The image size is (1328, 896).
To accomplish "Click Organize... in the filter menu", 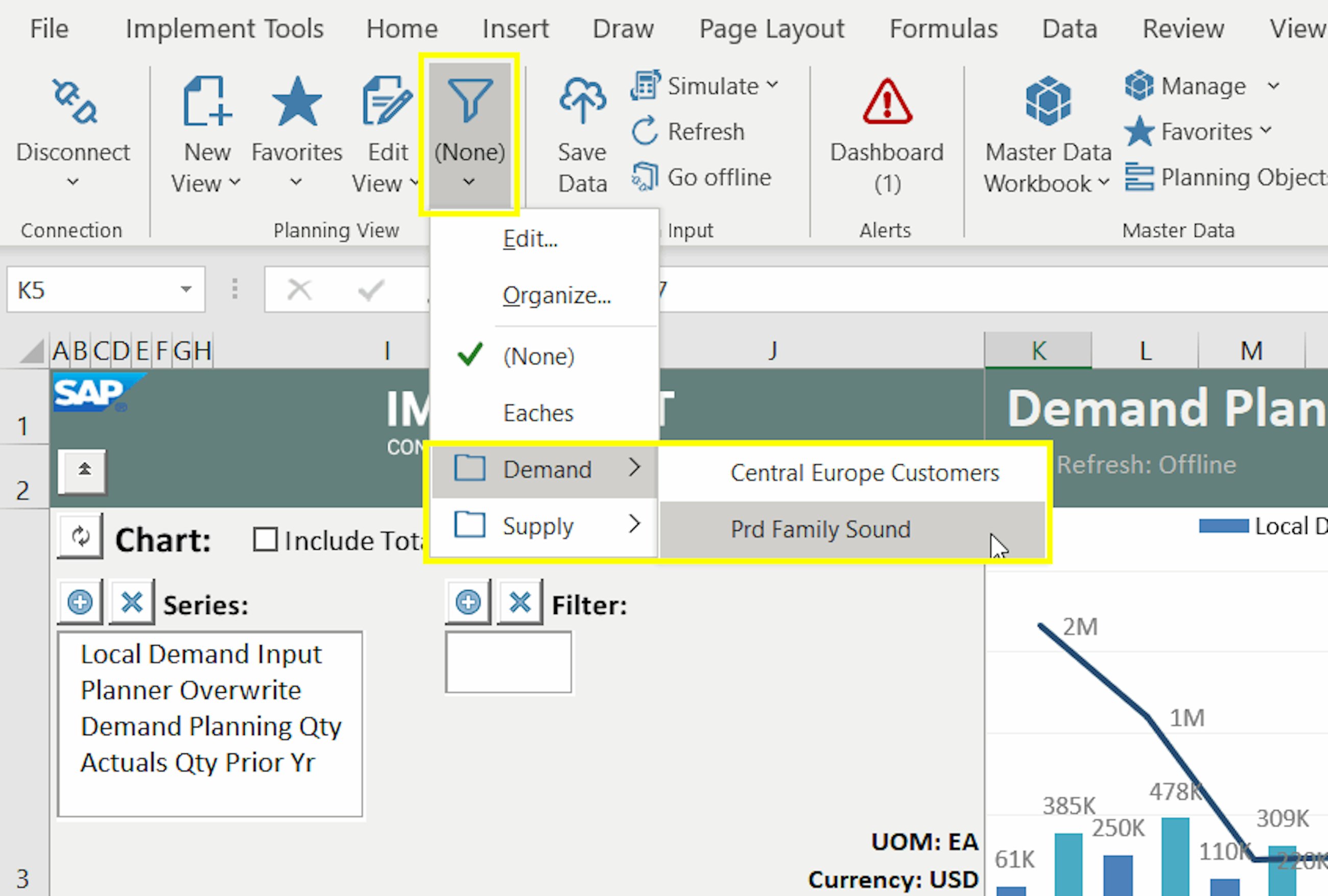I will click(x=556, y=296).
